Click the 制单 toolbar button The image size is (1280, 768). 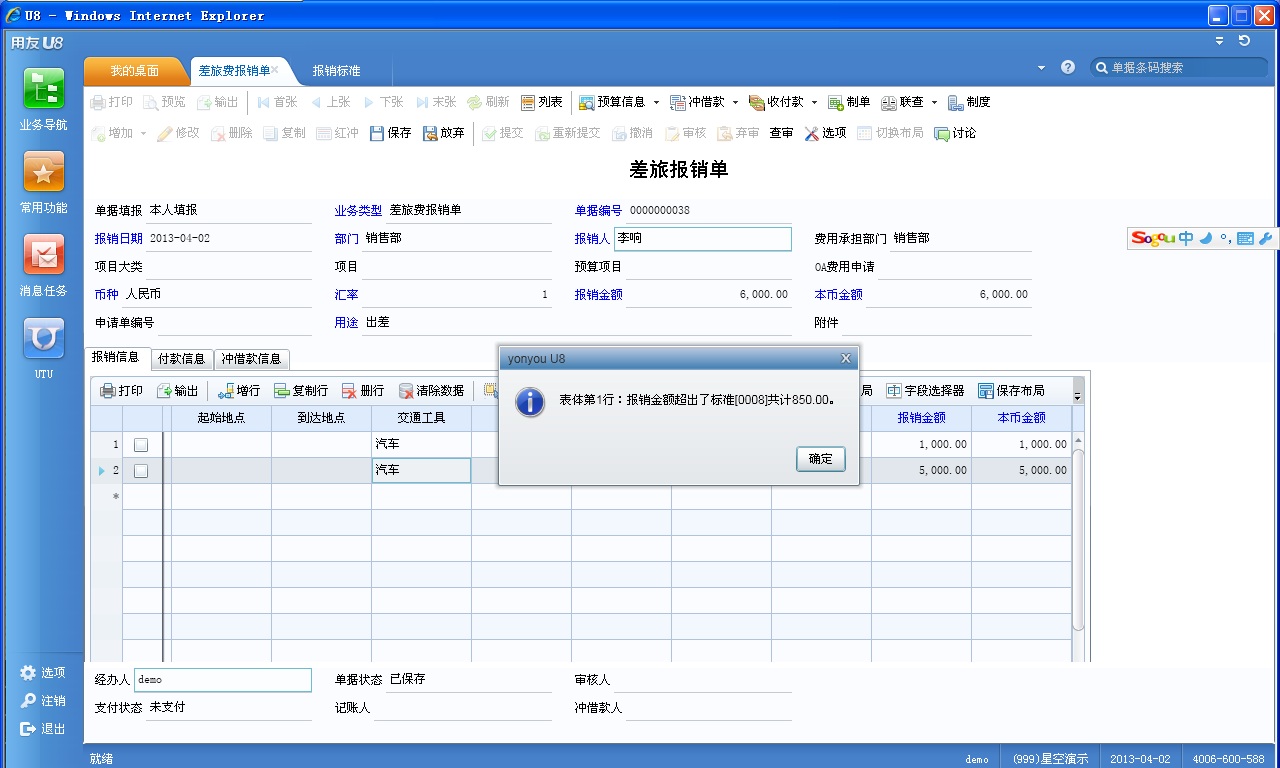pyautogui.click(x=849, y=102)
